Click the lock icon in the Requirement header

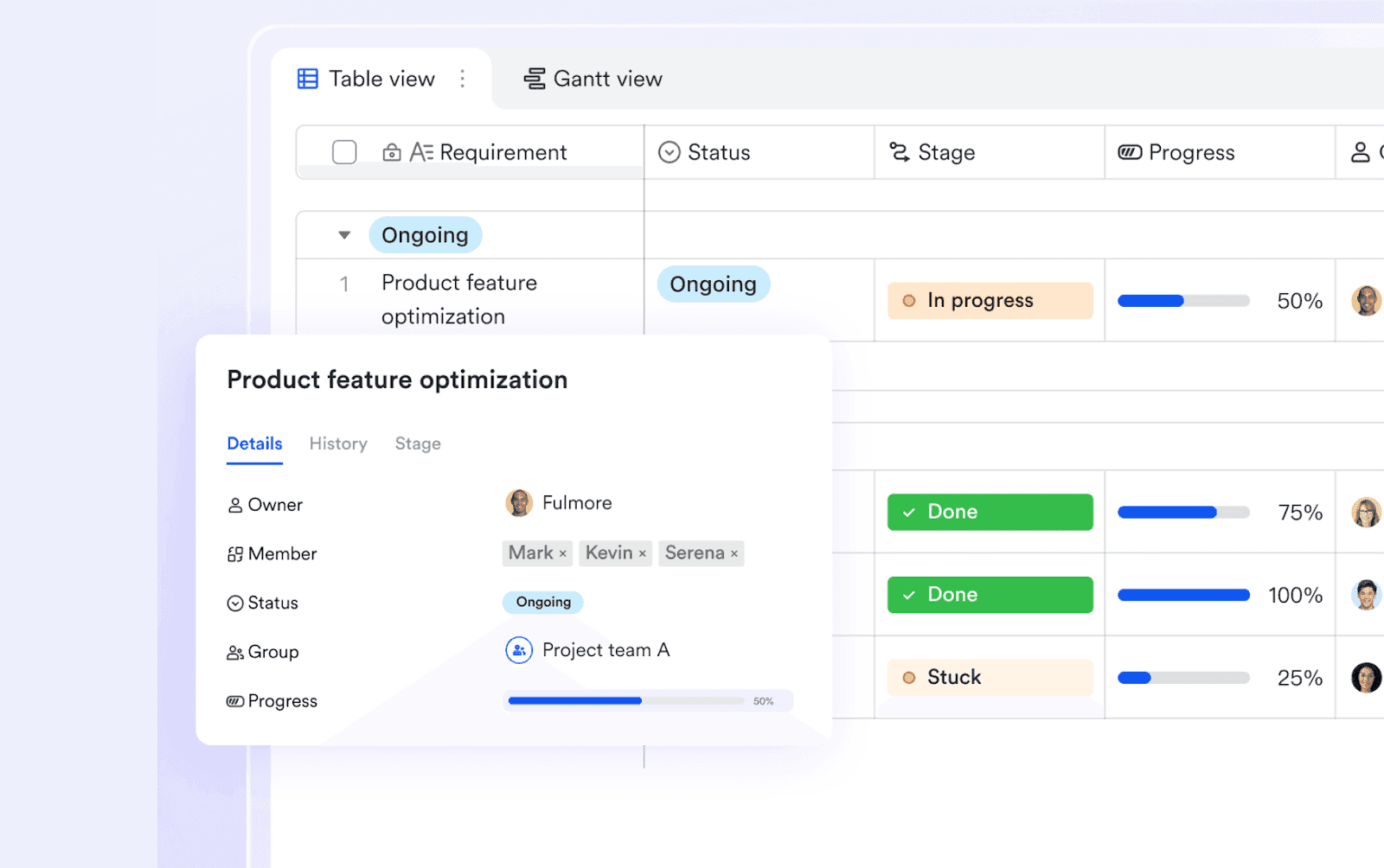392,152
